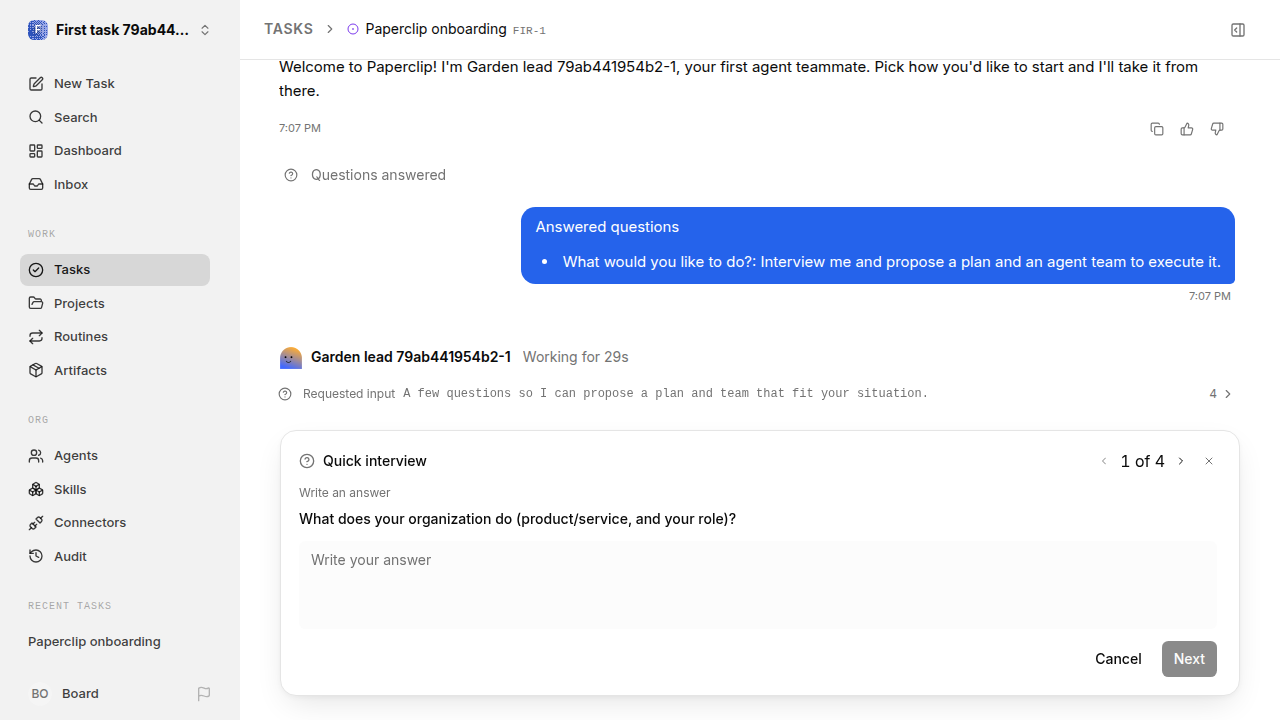The width and height of the screenshot is (1280, 720).
Task: Go to Agents in Org section
Action: click(x=115, y=456)
